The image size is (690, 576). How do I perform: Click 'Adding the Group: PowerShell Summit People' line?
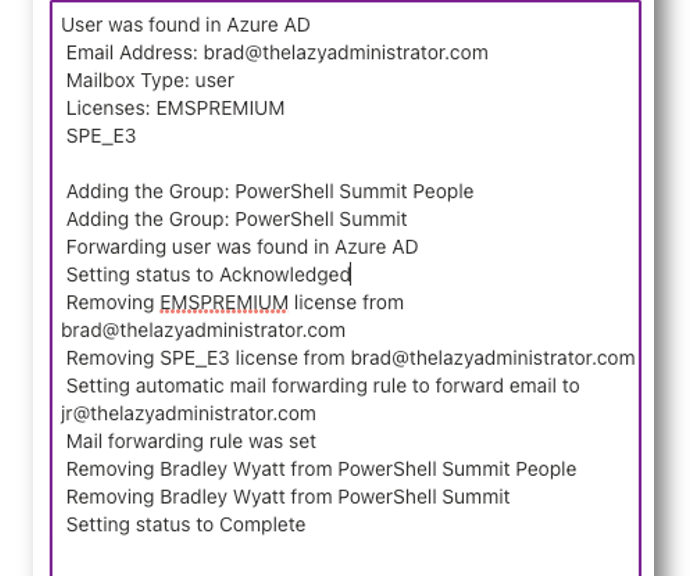[270, 191]
